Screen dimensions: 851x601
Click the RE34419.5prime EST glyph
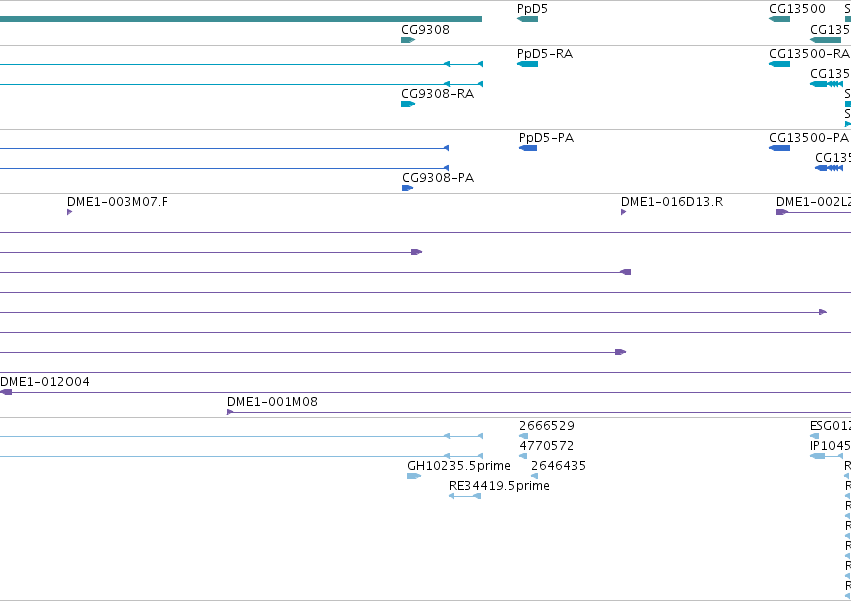(465, 496)
